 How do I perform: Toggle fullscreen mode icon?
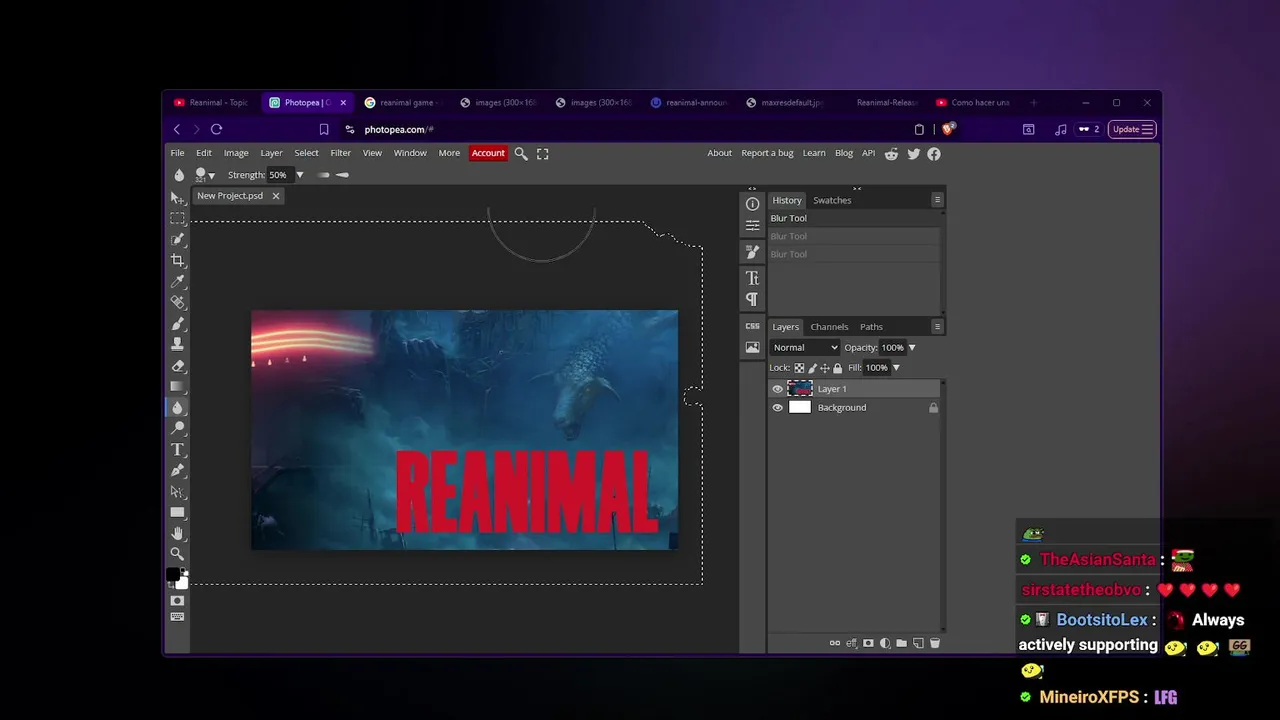pos(543,154)
